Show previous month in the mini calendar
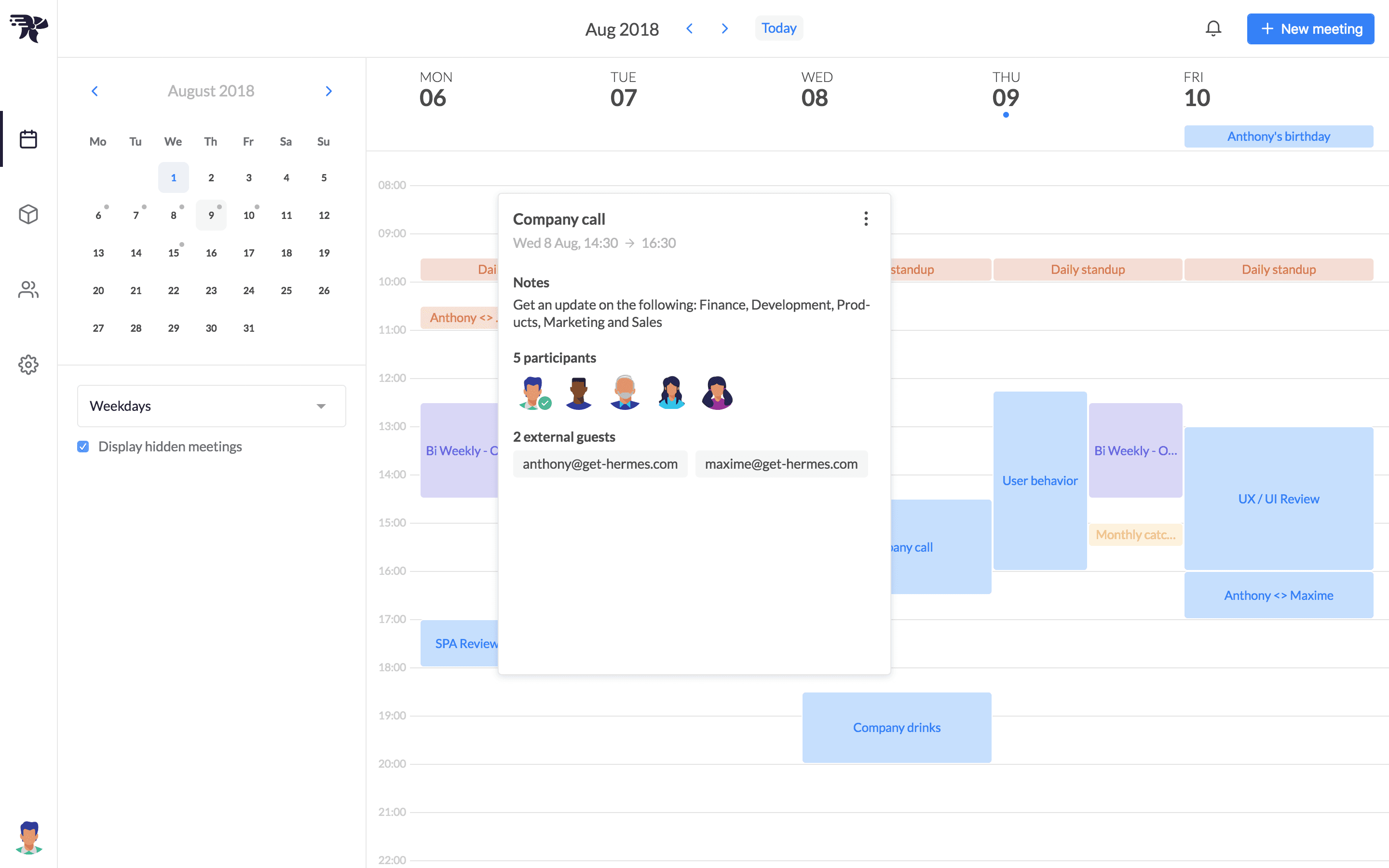This screenshot has height=868, width=1389. pyautogui.click(x=95, y=91)
